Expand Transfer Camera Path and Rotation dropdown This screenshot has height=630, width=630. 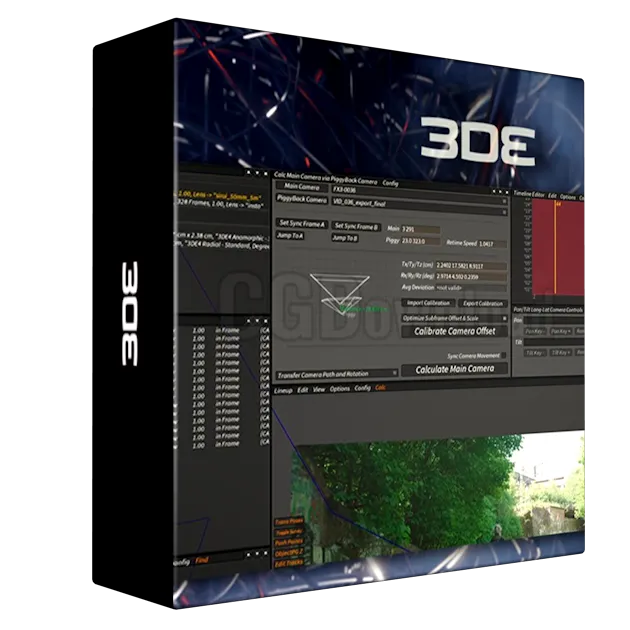[335, 374]
